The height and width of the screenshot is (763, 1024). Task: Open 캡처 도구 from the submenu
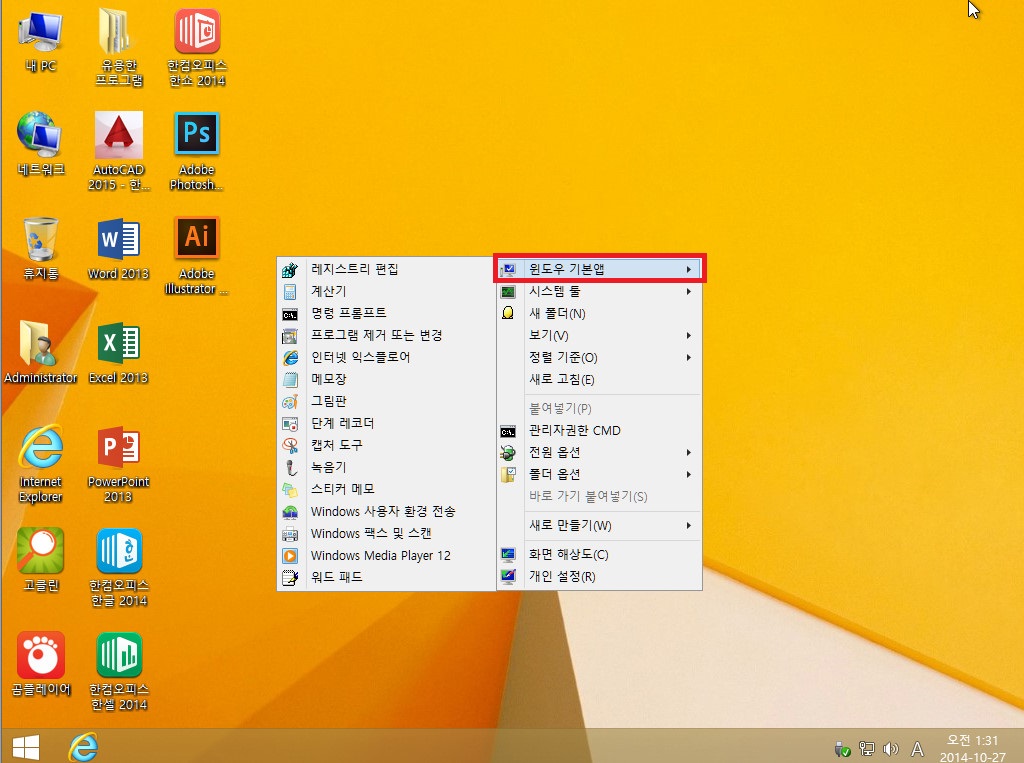pyautogui.click(x=387, y=446)
